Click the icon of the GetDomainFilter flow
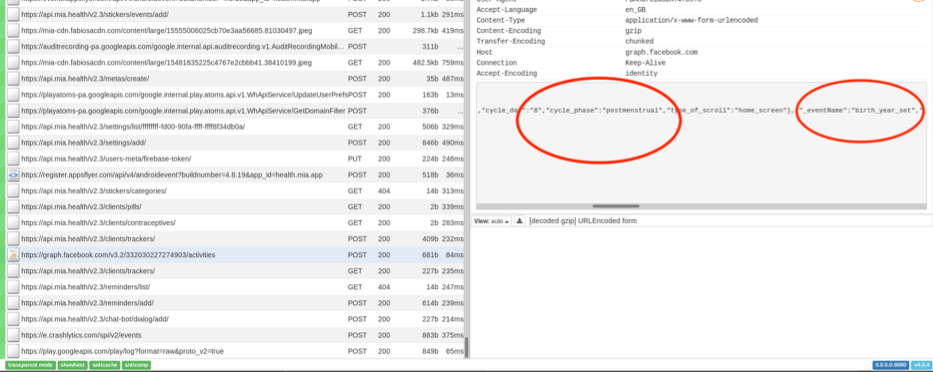 coord(13,111)
